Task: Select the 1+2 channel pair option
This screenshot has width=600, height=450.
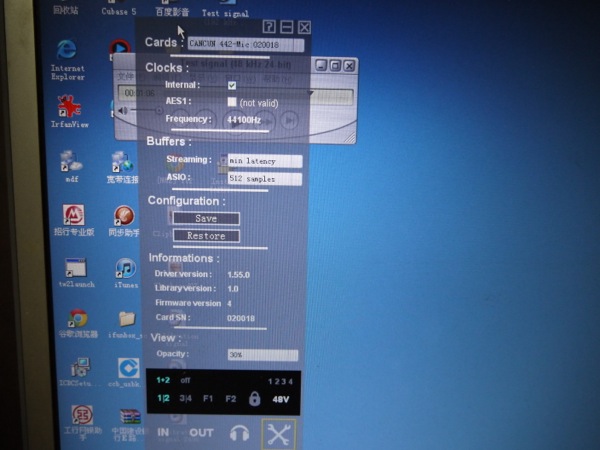Action: pos(163,380)
